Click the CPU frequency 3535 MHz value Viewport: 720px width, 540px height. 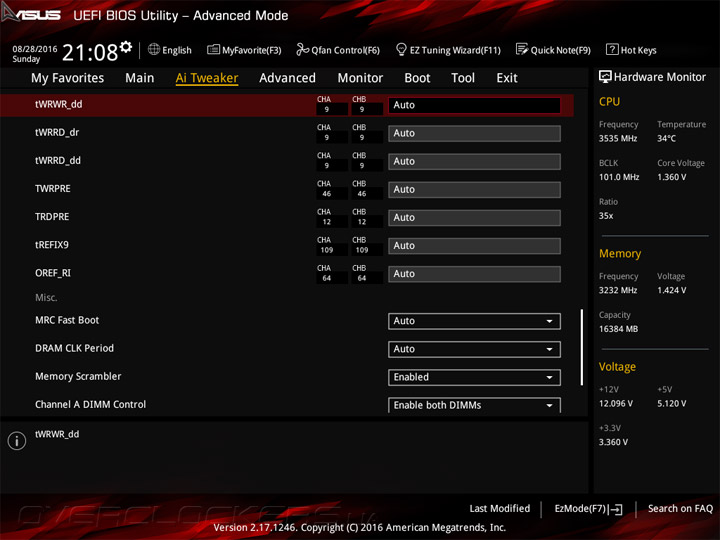coord(618,138)
